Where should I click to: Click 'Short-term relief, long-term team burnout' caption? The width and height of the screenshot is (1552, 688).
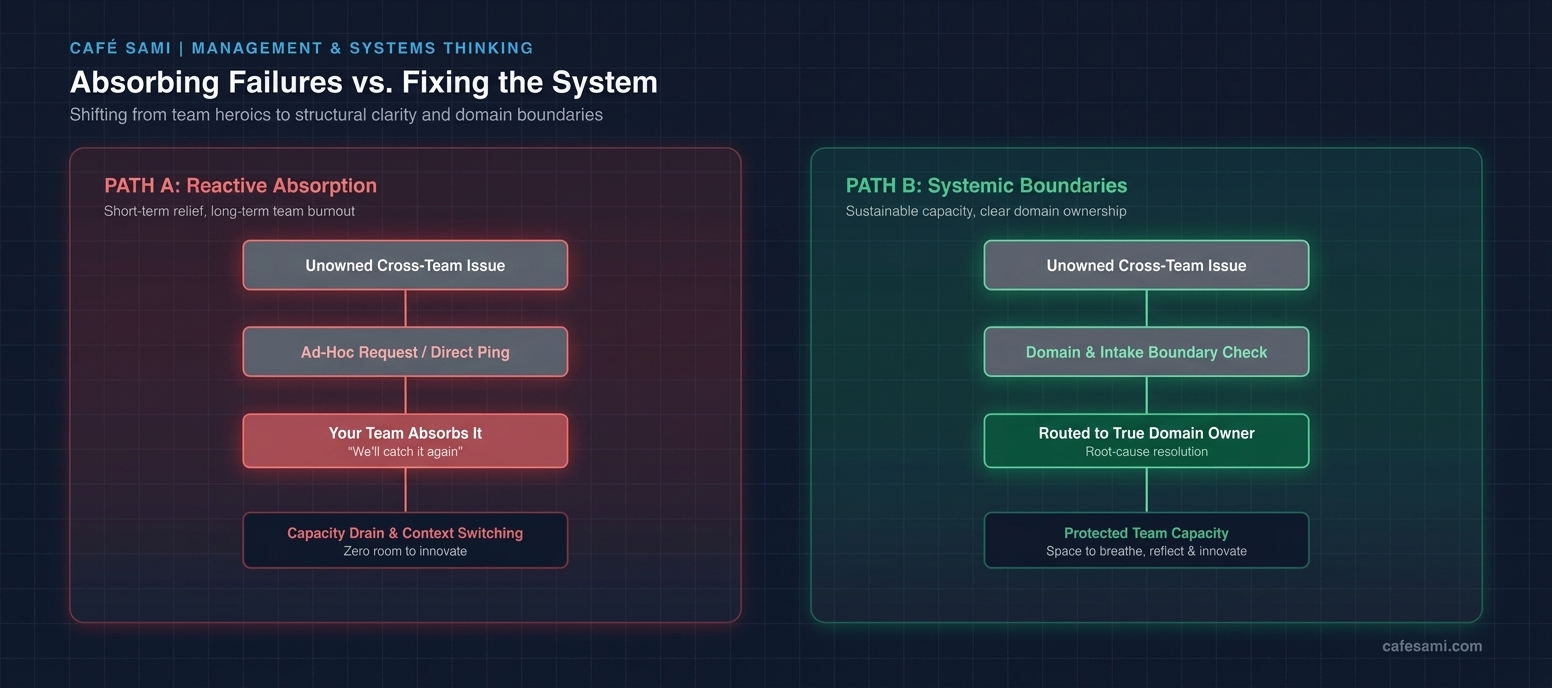pos(229,211)
